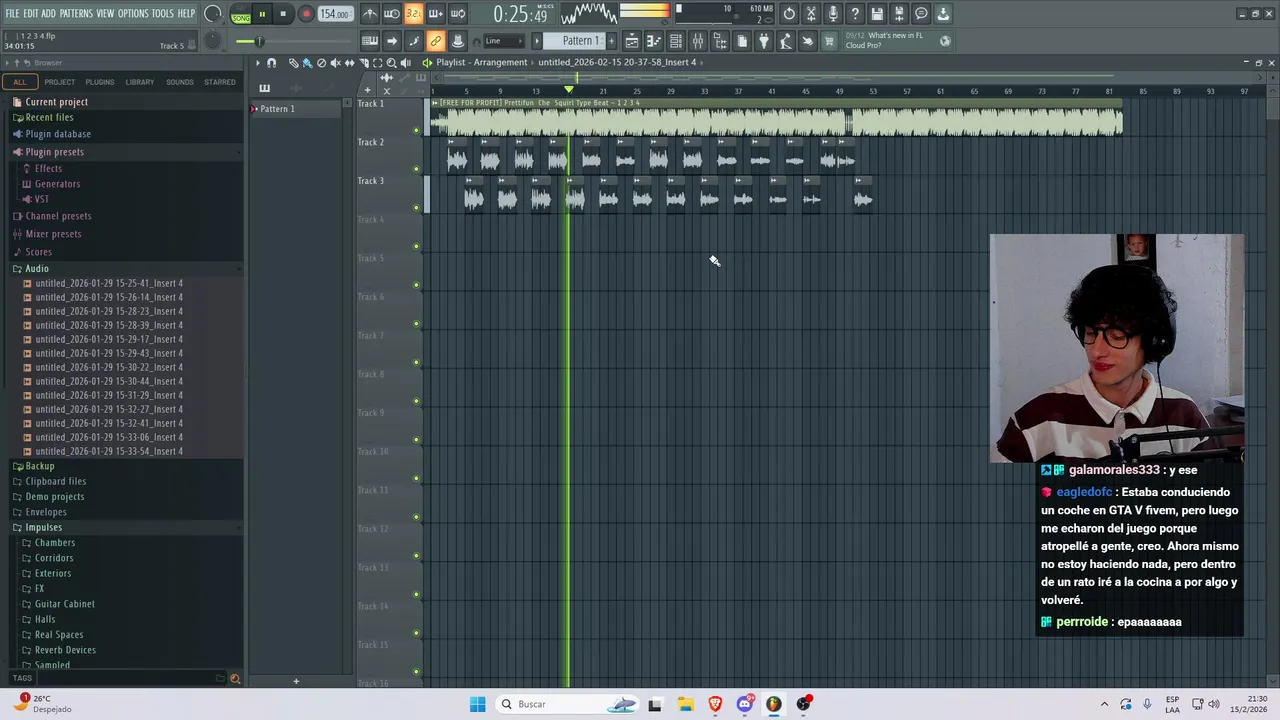Open the FILE menu
This screenshot has width=1280, height=720.
pyautogui.click(x=12, y=13)
